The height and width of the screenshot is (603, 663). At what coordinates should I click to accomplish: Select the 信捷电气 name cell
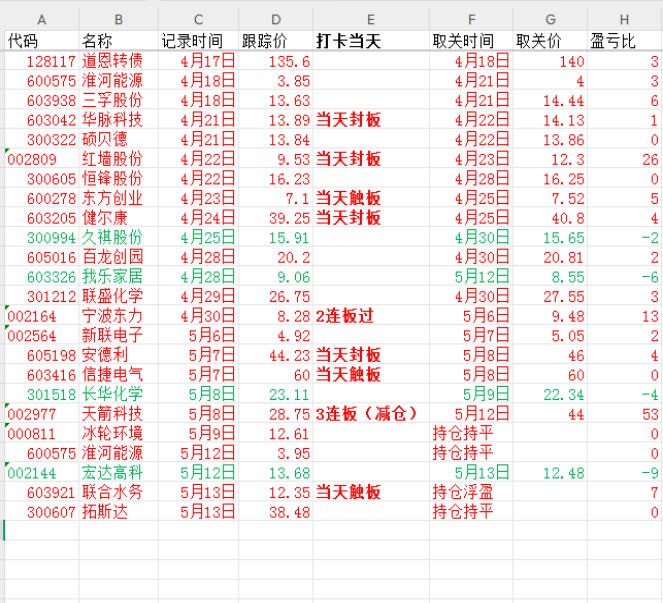[x=118, y=375]
